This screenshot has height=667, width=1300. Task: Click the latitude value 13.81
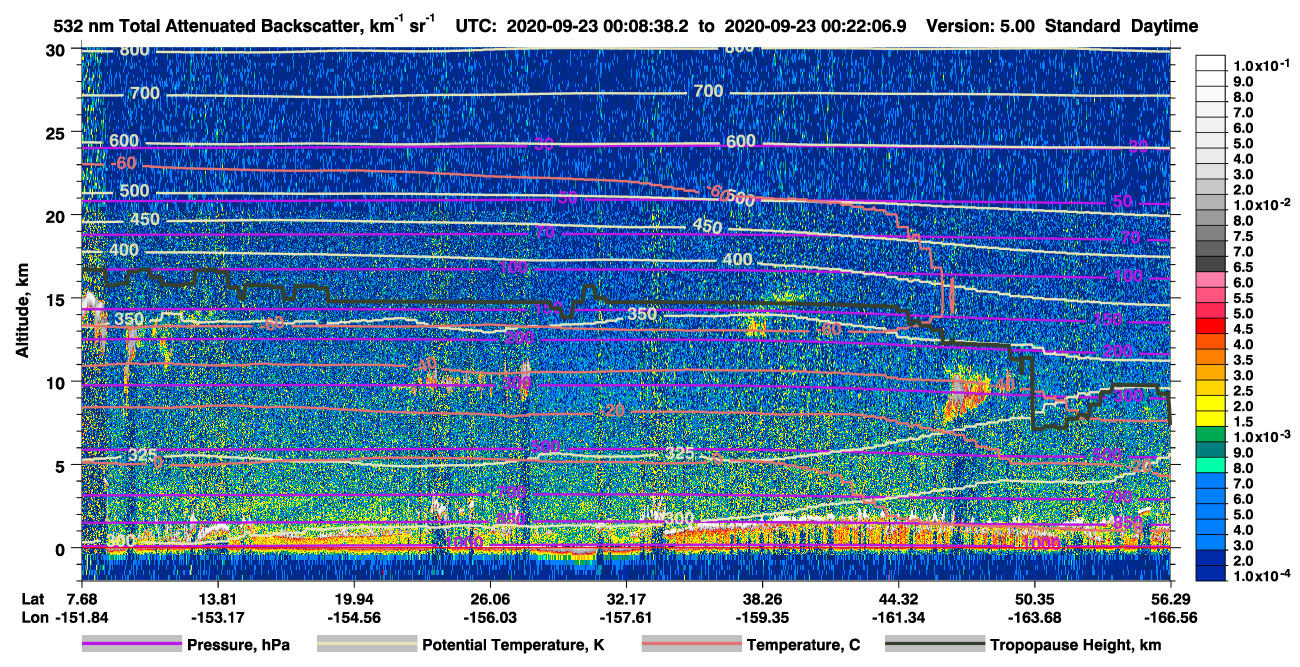click(x=217, y=598)
